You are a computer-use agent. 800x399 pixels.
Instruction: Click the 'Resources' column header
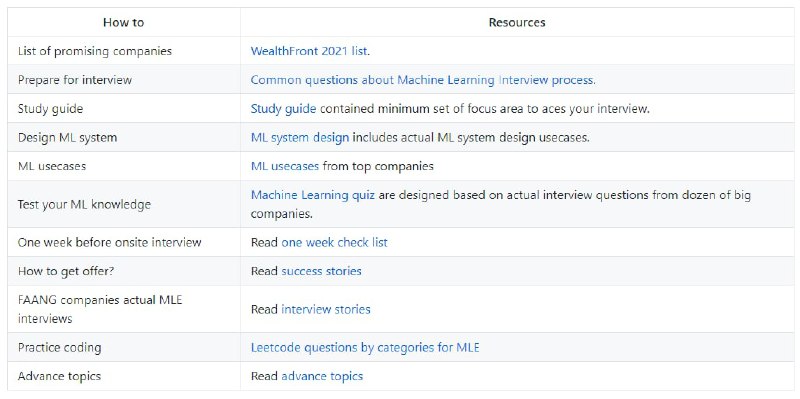[x=517, y=22]
